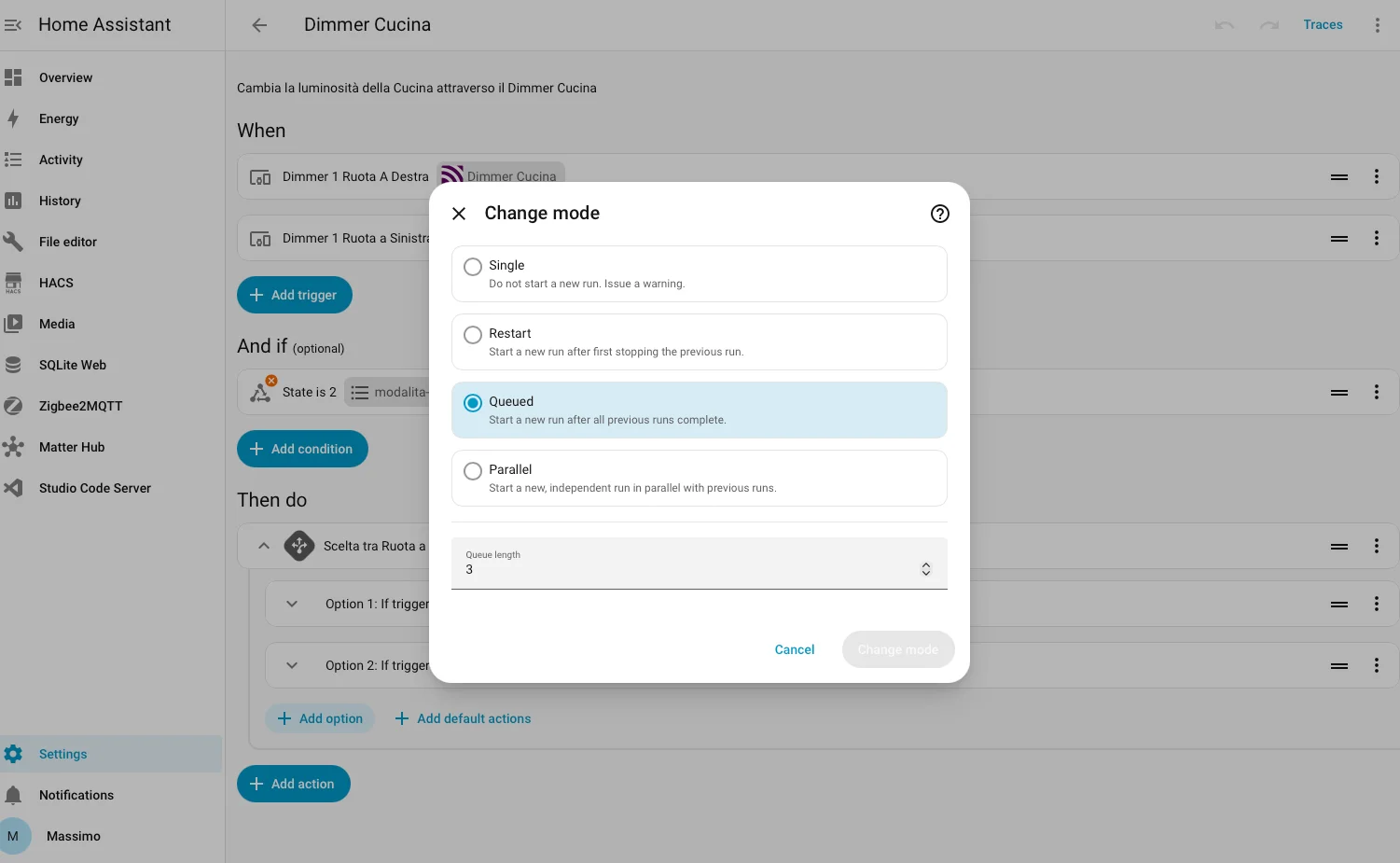
Task: Click the SQLite Web database icon
Action: (x=13, y=365)
